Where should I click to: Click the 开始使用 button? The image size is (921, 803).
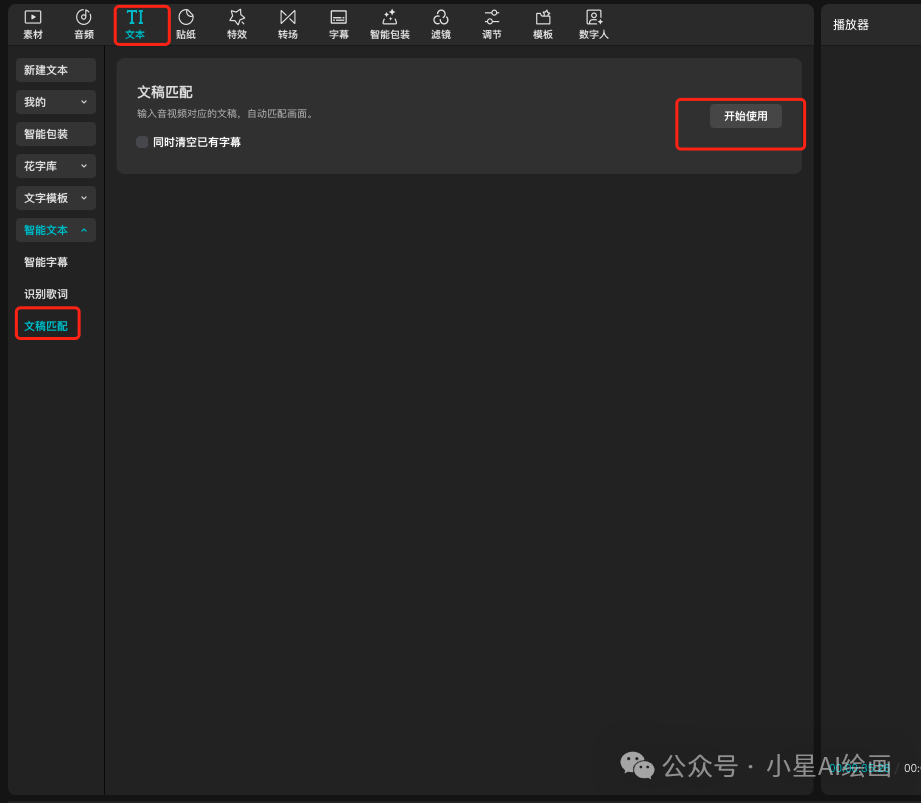[x=745, y=116]
